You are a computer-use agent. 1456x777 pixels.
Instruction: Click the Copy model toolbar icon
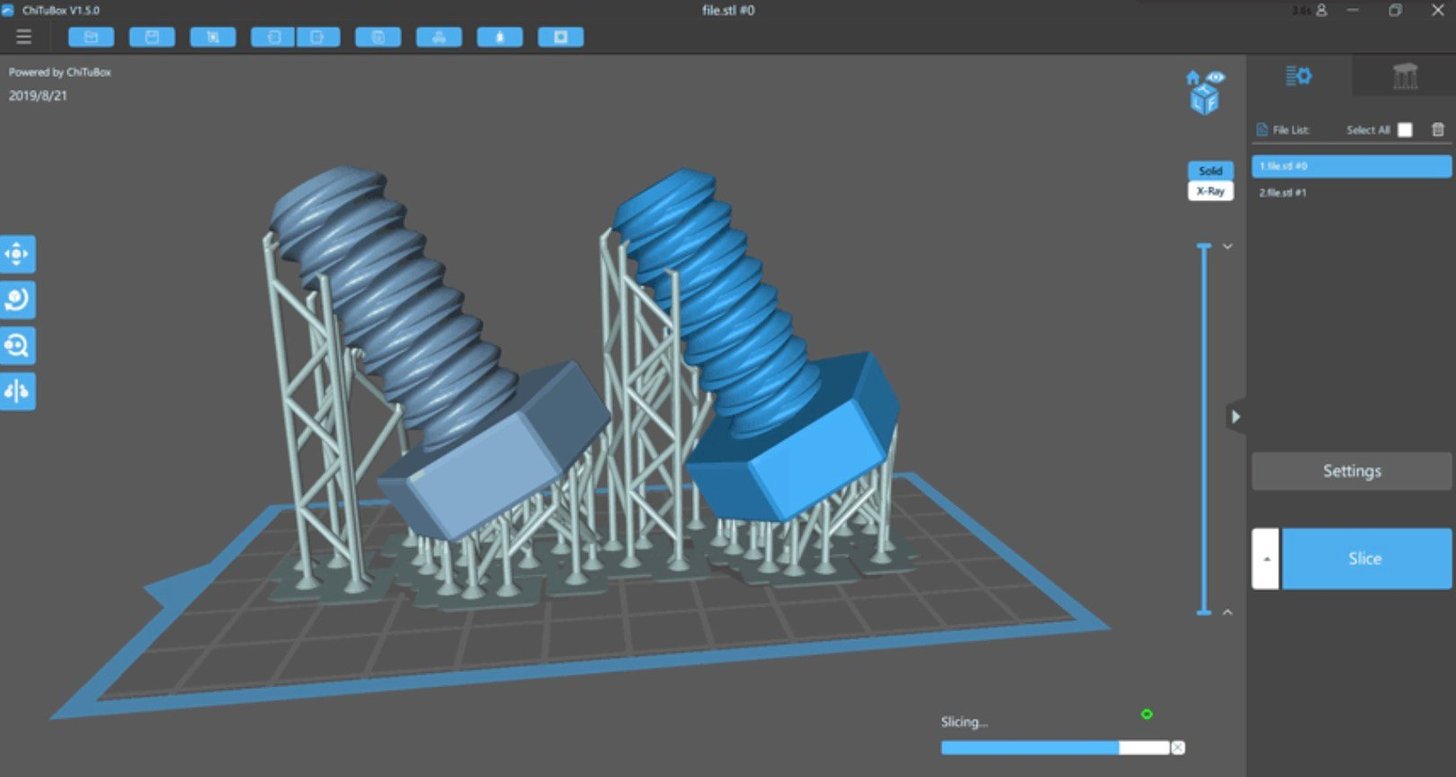tap(378, 37)
